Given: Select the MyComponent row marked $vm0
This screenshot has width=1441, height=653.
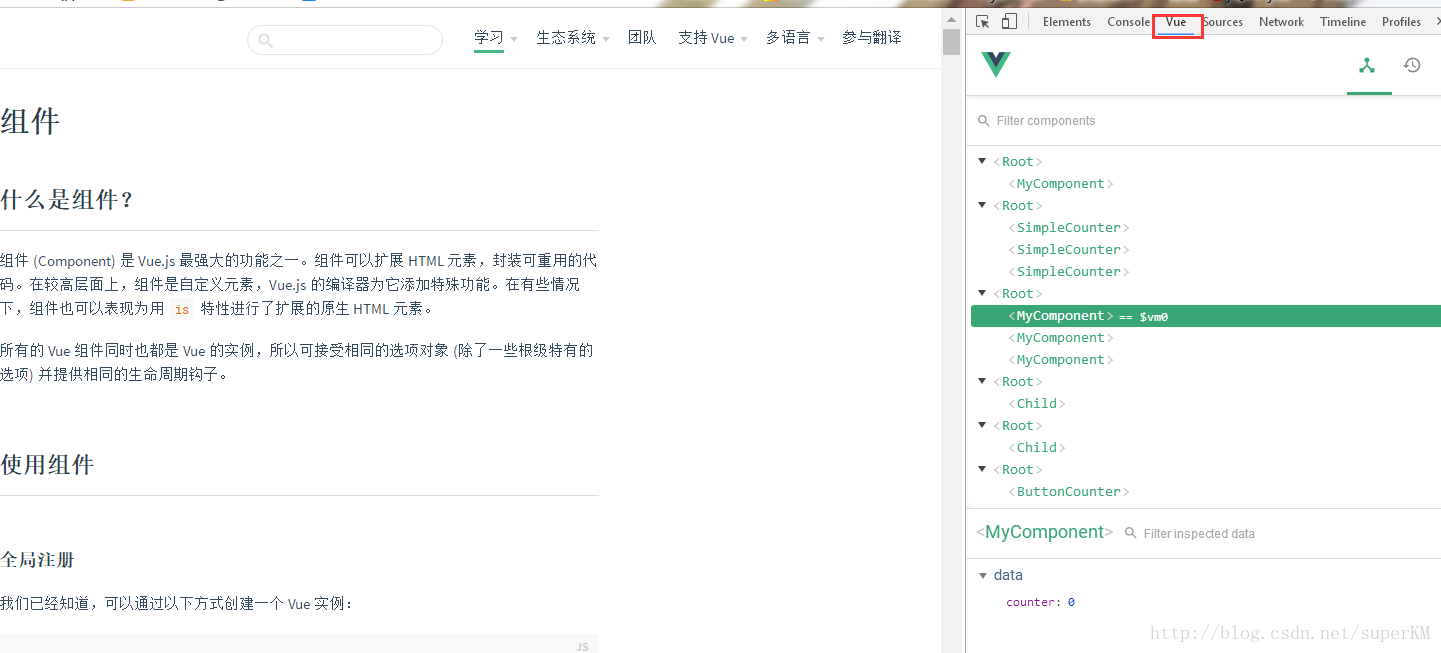Looking at the screenshot, I should point(1206,316).
